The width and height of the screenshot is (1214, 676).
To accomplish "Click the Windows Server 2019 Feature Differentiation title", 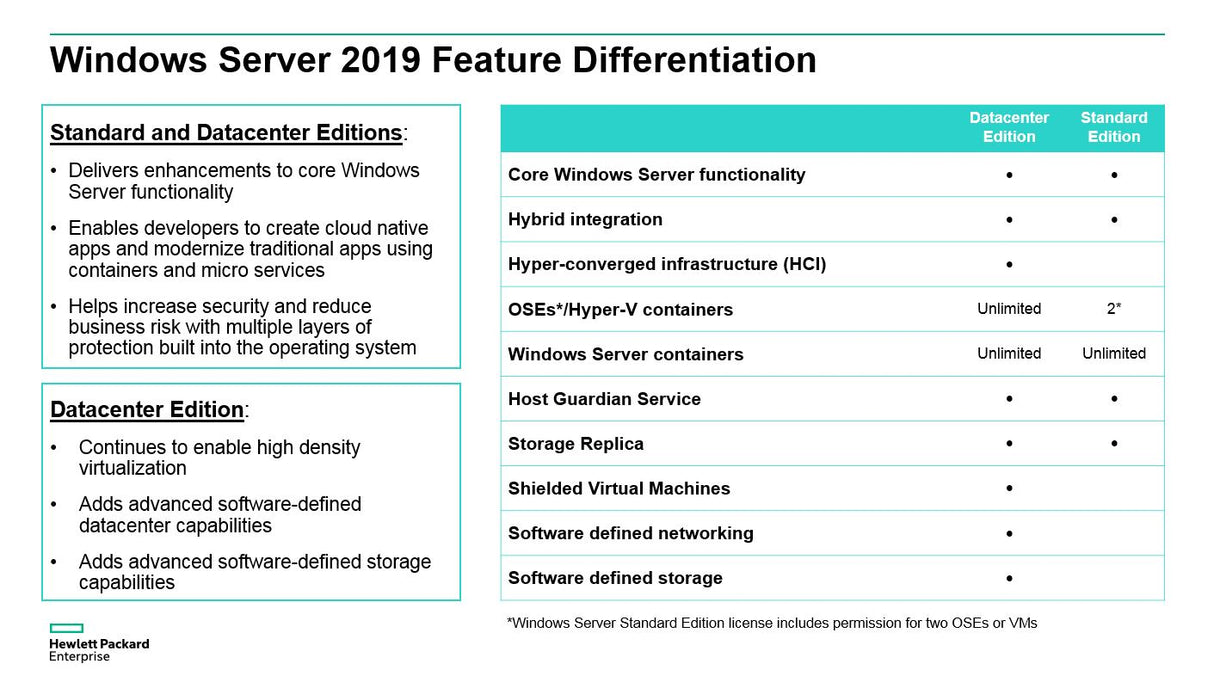I will pyautogui.click(x=433, y=60).
